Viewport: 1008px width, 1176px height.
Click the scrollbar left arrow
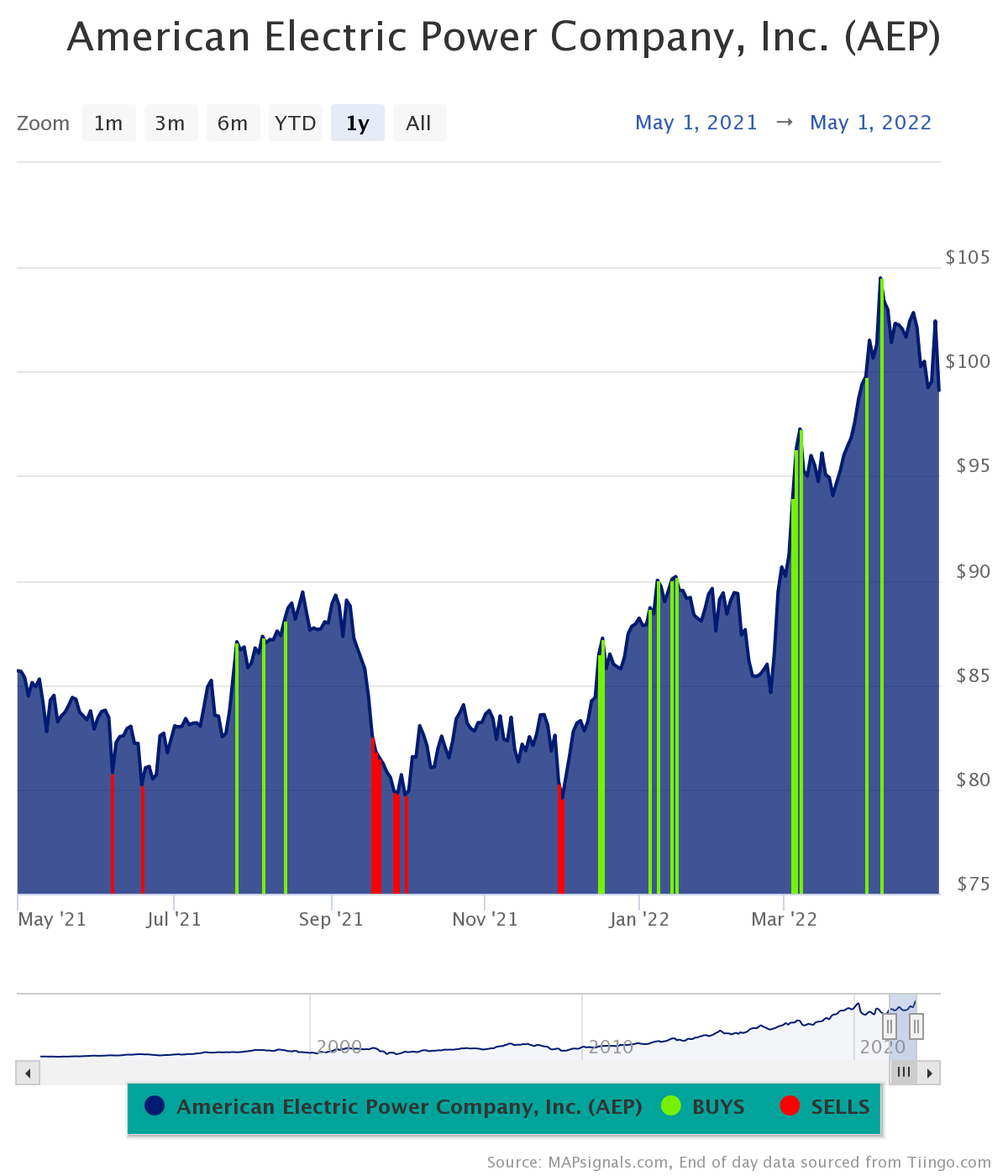coord(28,1073)
